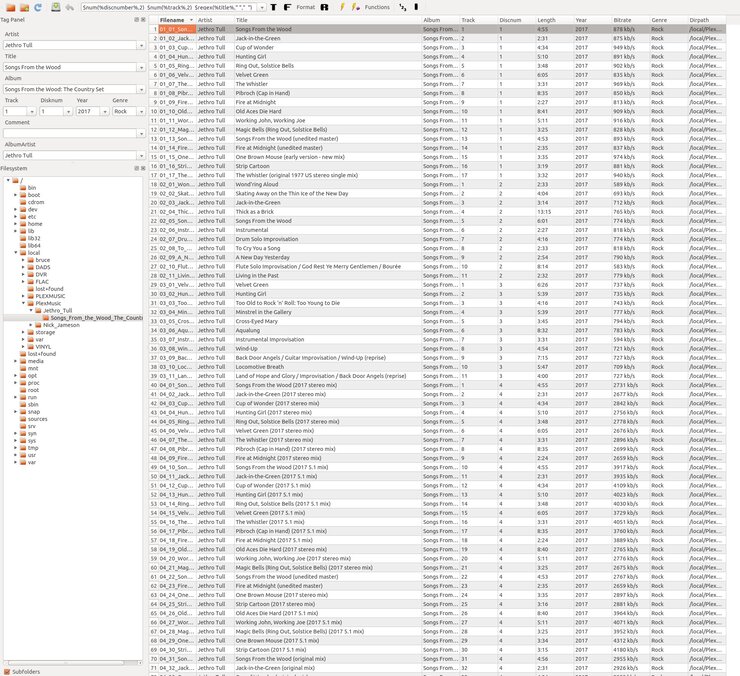Select the 'Aqualung' track row
This screenshot has width=740, height=676.
tap(437, 330)
